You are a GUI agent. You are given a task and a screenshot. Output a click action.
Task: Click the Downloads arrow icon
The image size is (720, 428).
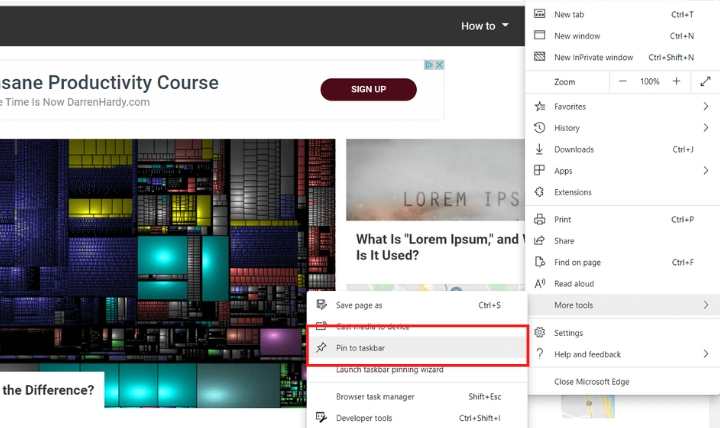pos(540,149)
